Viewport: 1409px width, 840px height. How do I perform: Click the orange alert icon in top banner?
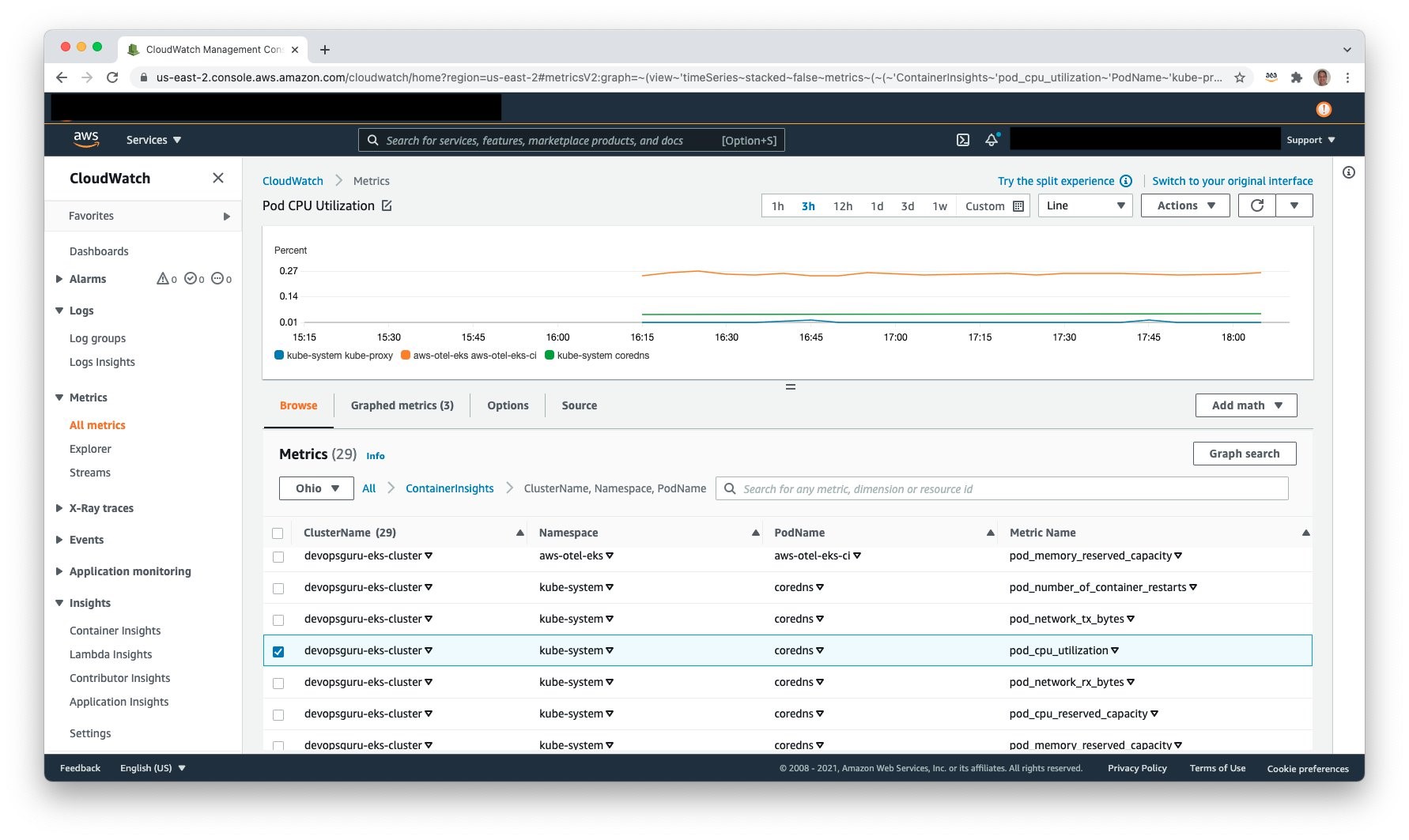point(1324,109)
